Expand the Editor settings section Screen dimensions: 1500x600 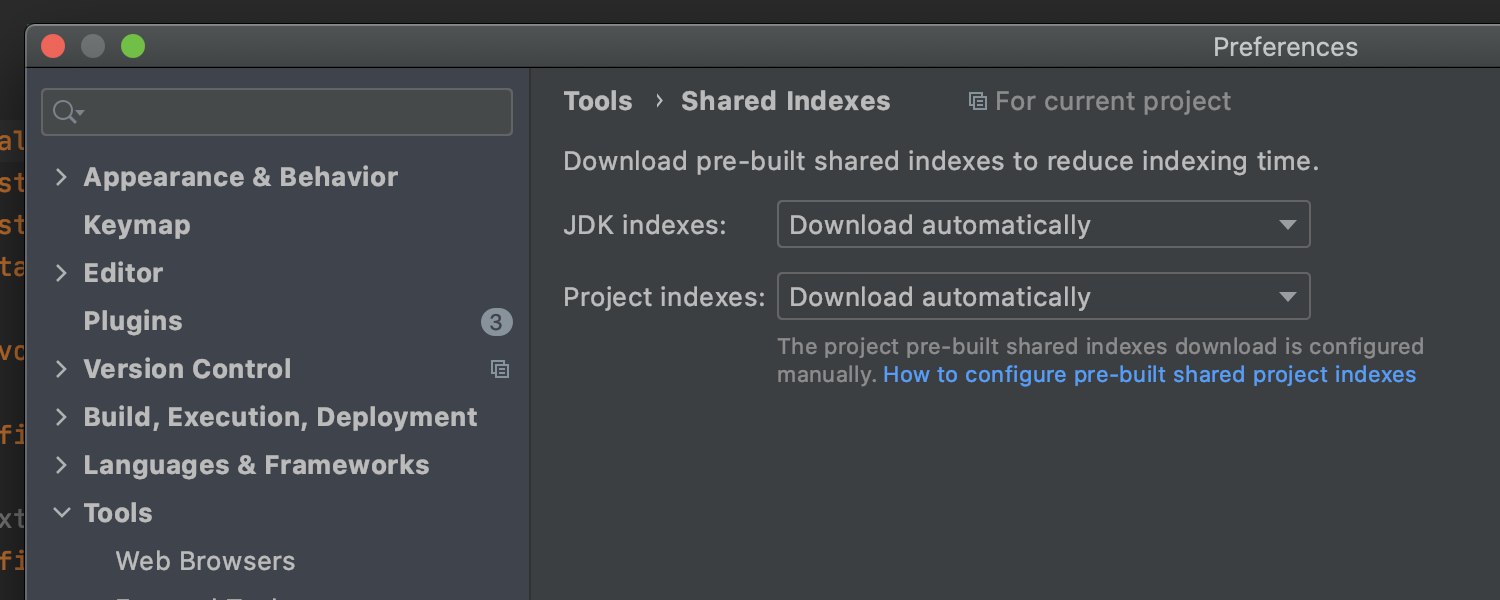pos(61,273)
